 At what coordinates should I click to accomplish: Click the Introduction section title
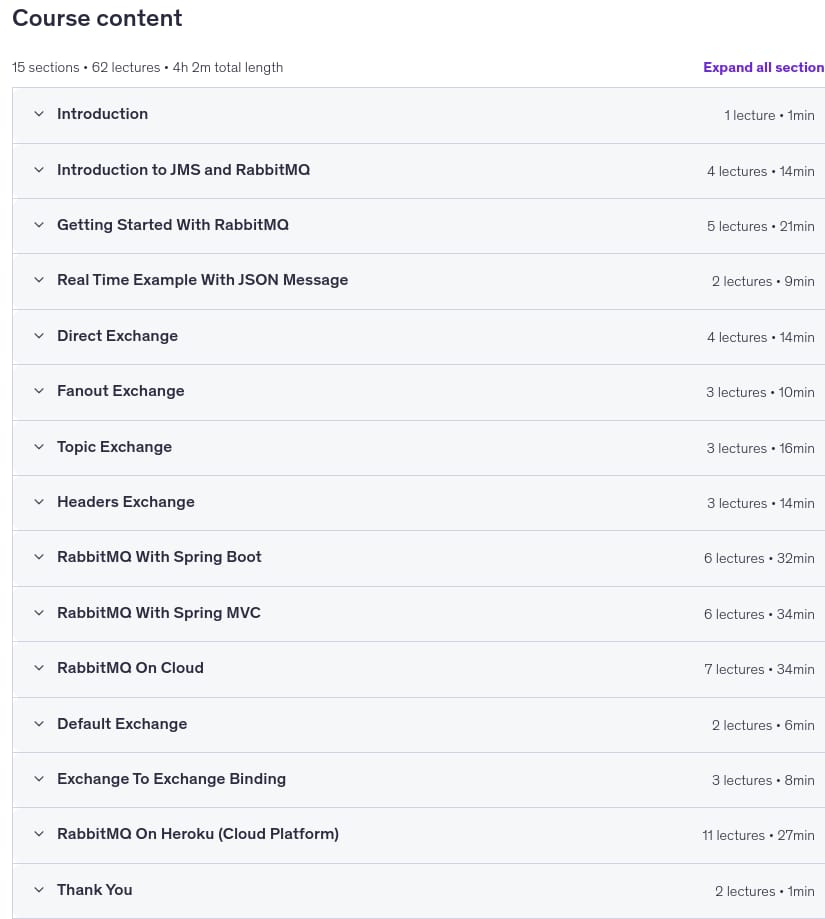click(x=103, y=114)
